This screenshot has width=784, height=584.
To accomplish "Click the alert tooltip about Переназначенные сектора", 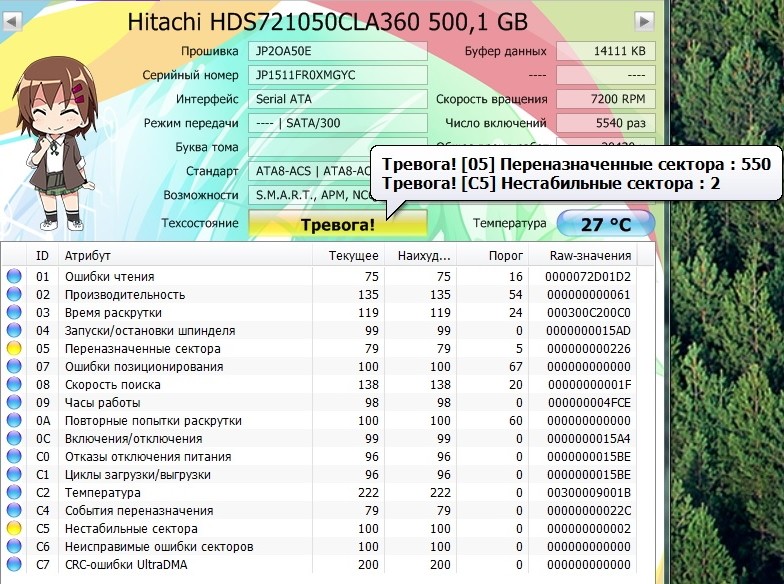I will click(576, 174).
